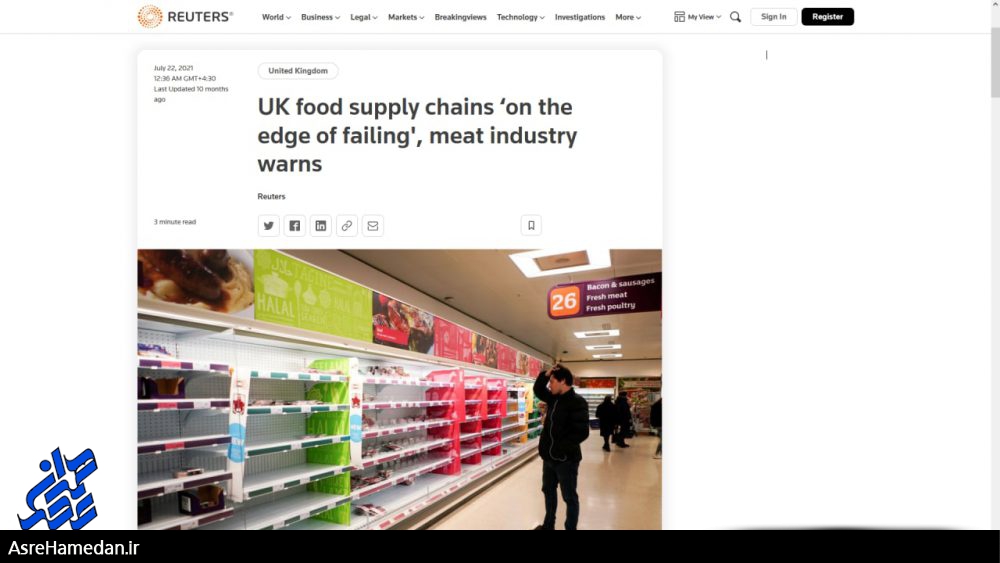The image size is (1000, 563).
Task: Open the More menu
Action: [628, 17]
